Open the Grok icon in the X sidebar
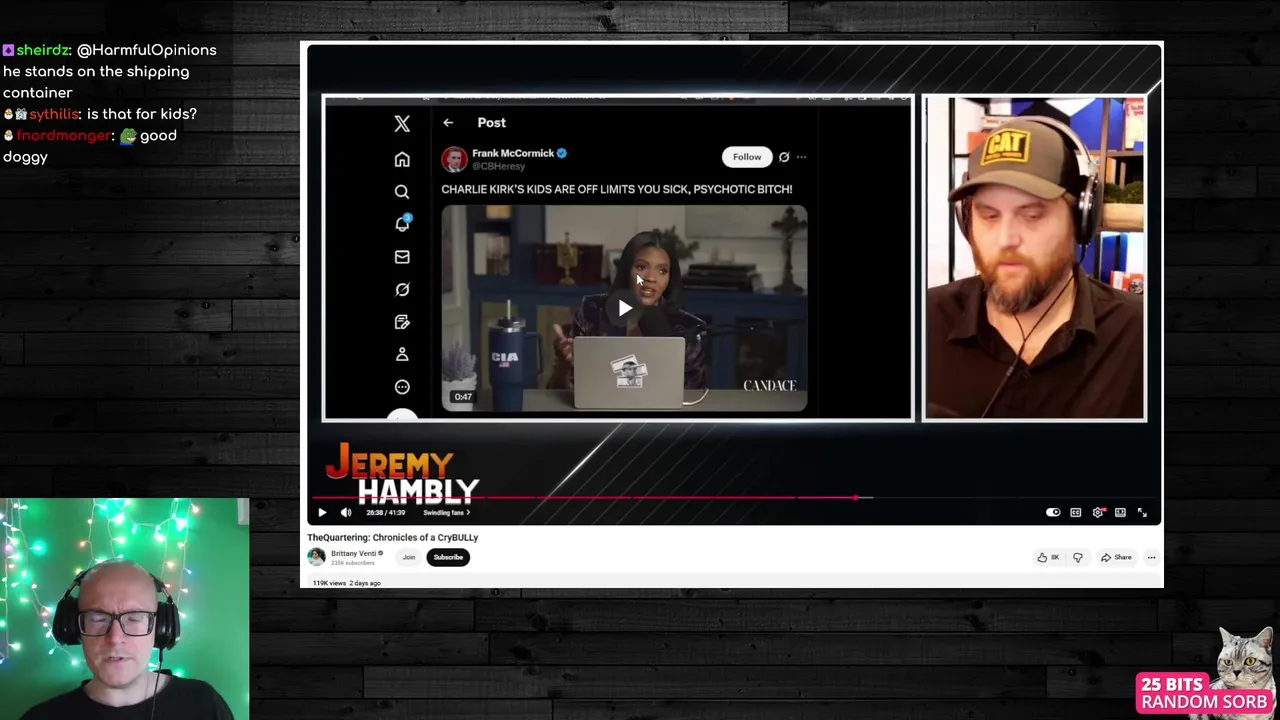 click(402, 289)
